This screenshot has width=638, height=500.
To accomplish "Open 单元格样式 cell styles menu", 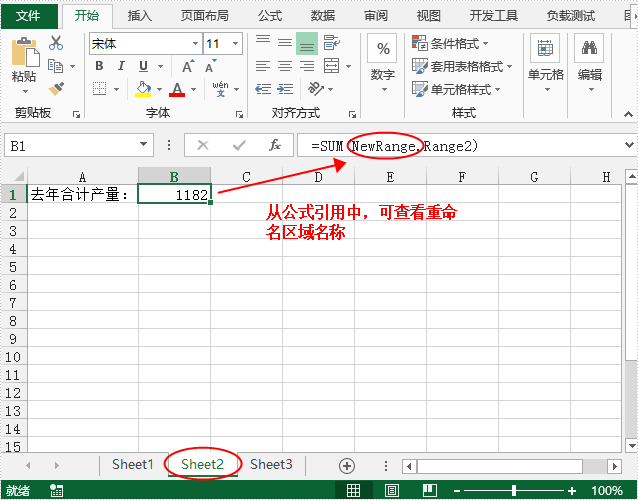I will pyautogui.click(x=456, y=89).
